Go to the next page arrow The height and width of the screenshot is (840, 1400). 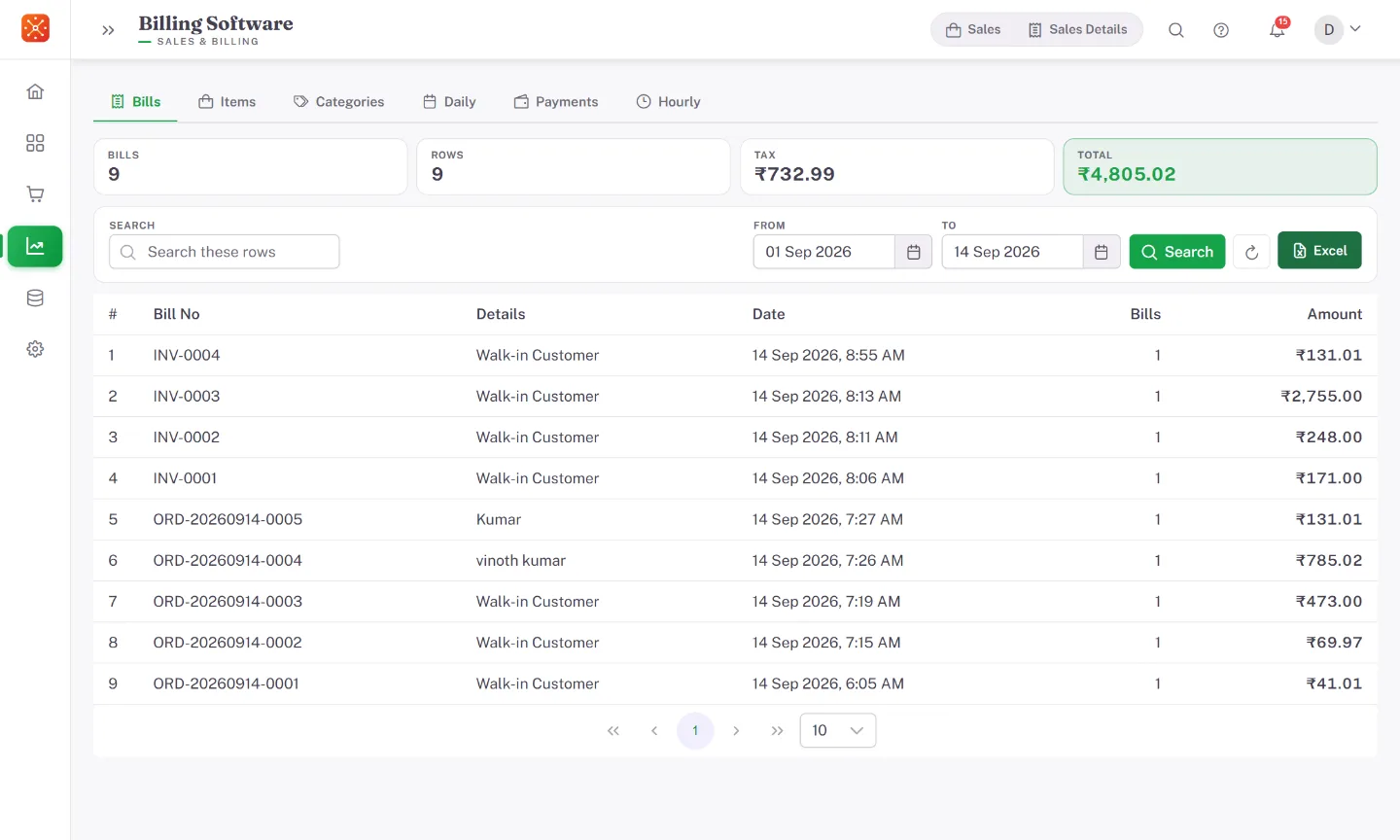click(736, 731)
